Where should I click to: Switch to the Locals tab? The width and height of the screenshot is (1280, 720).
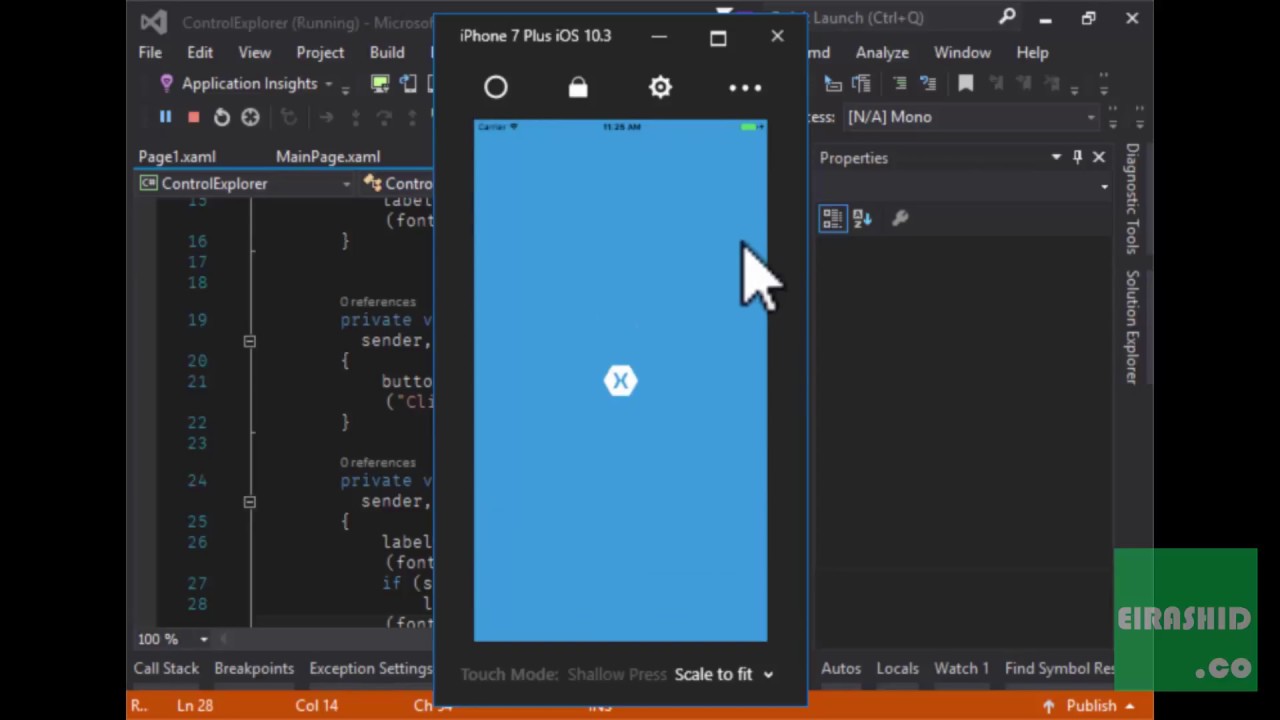[x=897, y=668]
